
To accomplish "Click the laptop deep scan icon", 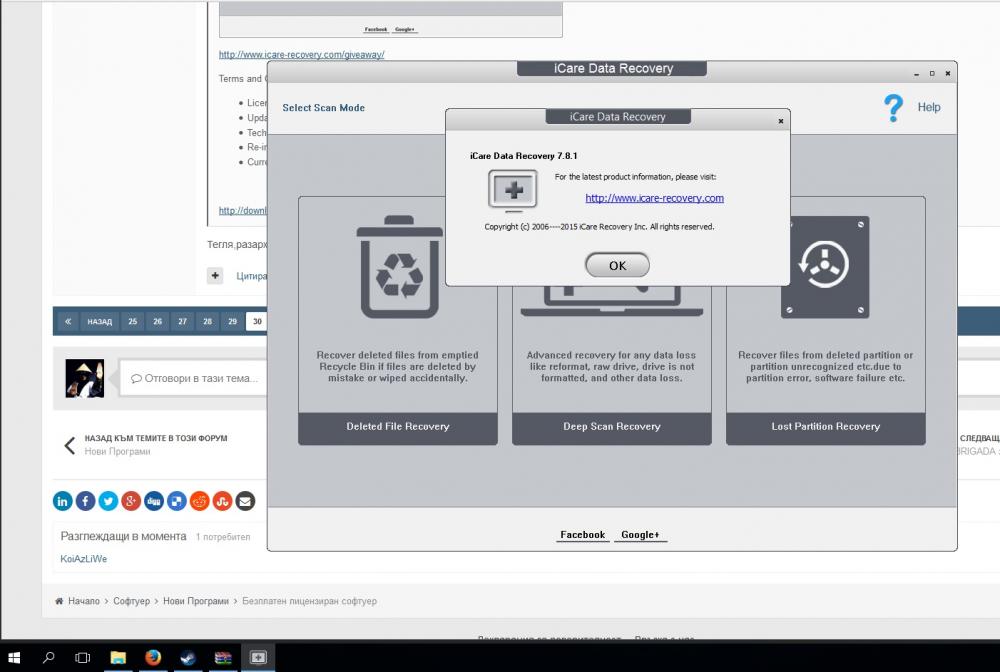I will pos(612,301).
